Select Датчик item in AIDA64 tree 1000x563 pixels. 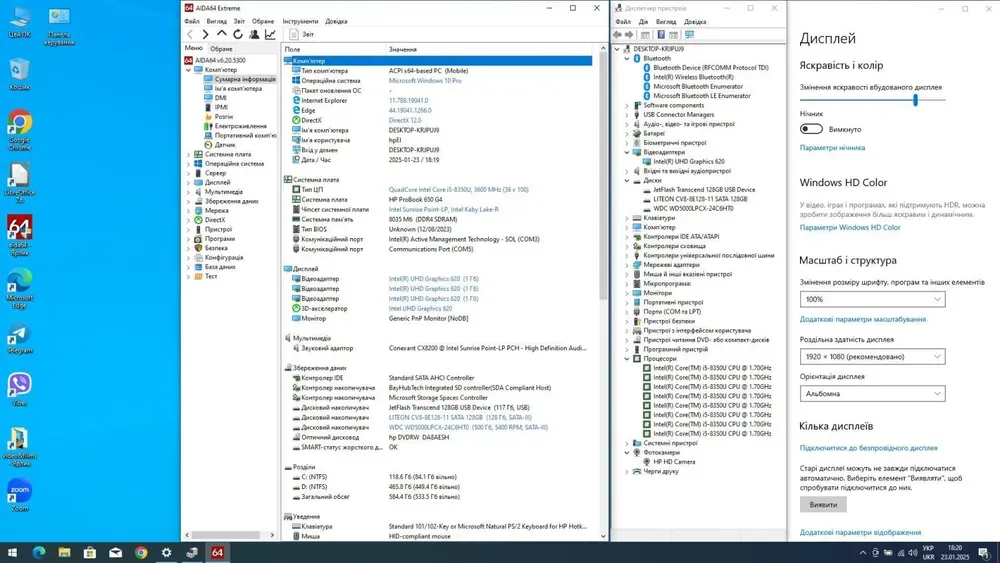click(x=225, y=145)
